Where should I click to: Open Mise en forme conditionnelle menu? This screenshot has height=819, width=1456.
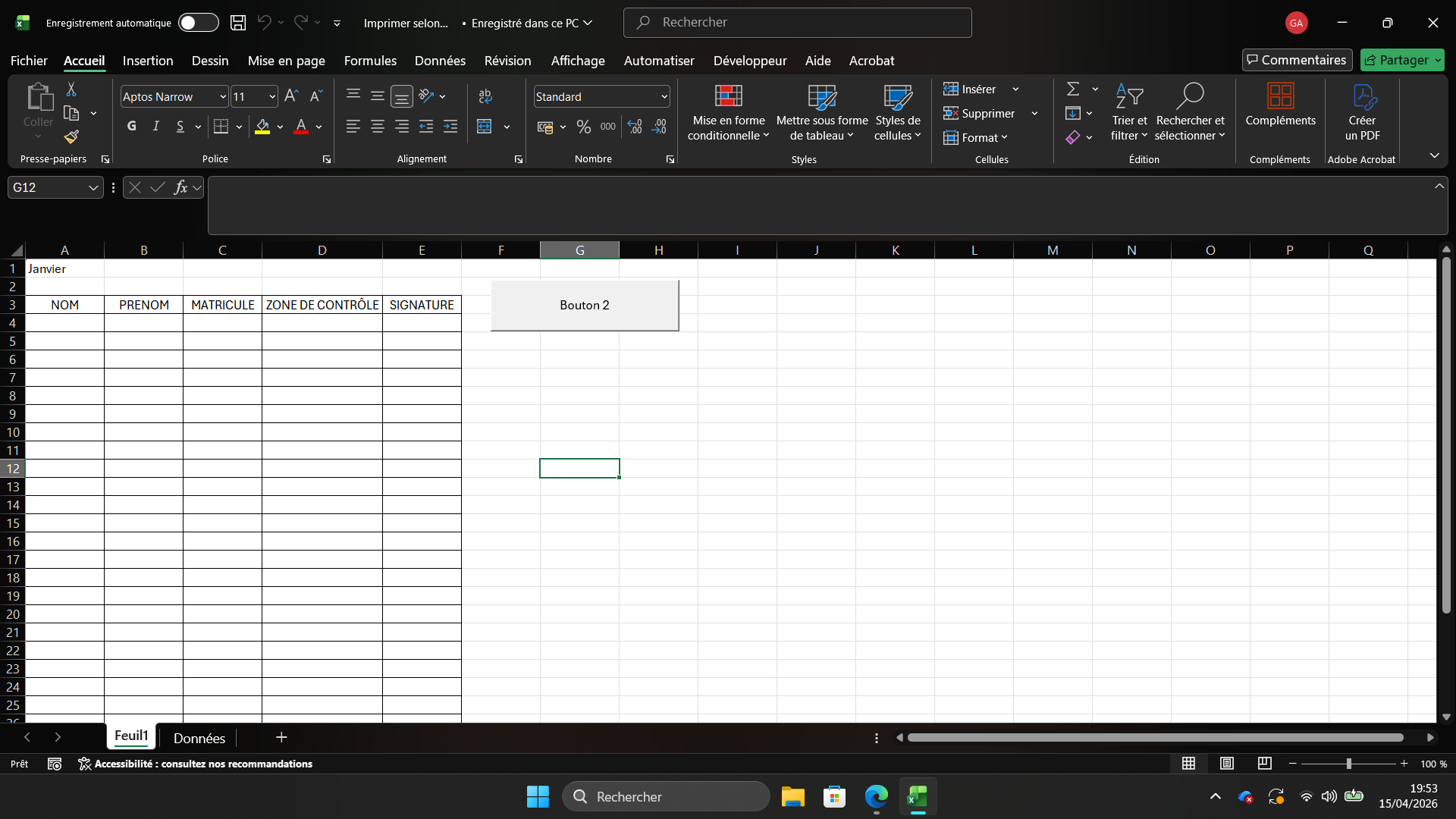[728, 111]
